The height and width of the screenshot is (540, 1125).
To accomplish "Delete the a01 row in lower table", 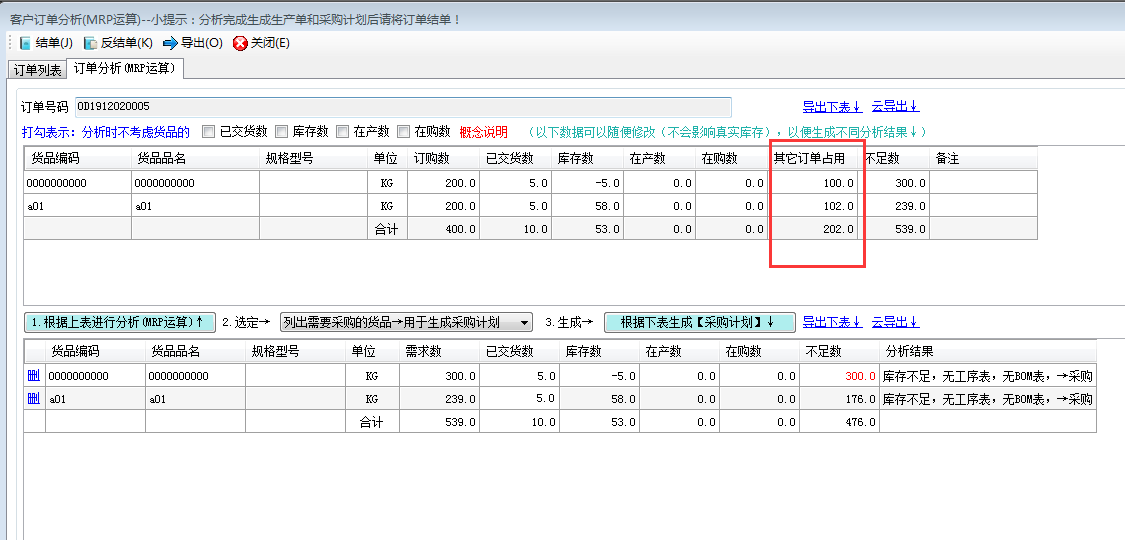I will [33, 398].
